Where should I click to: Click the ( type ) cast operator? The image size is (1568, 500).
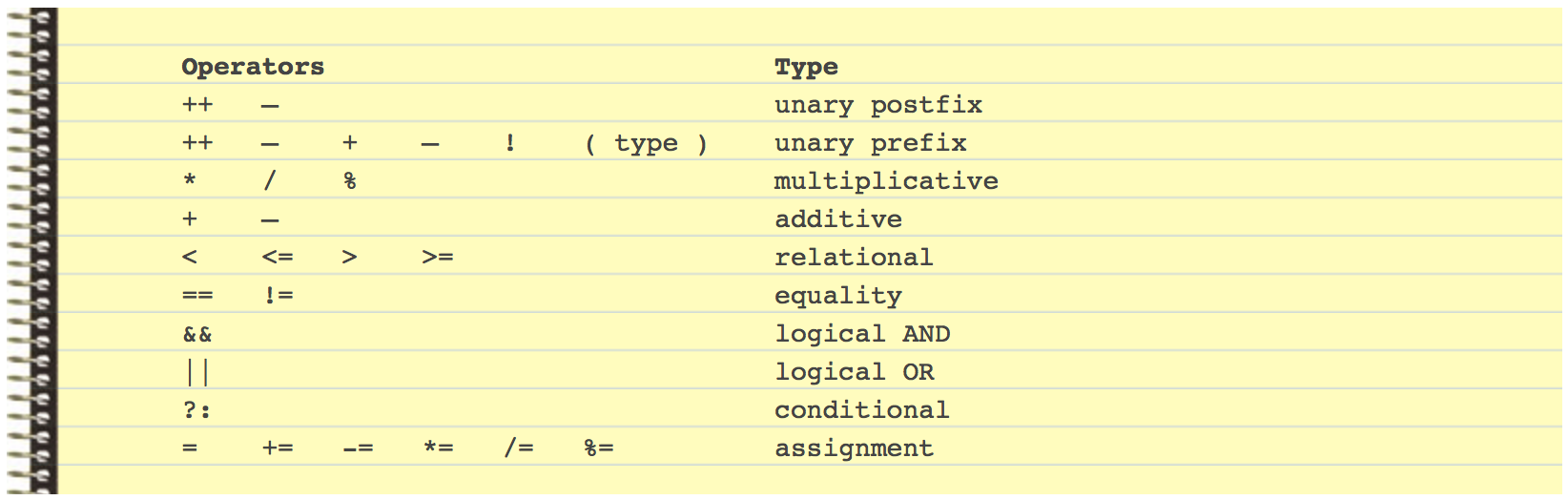pos(646,143)
